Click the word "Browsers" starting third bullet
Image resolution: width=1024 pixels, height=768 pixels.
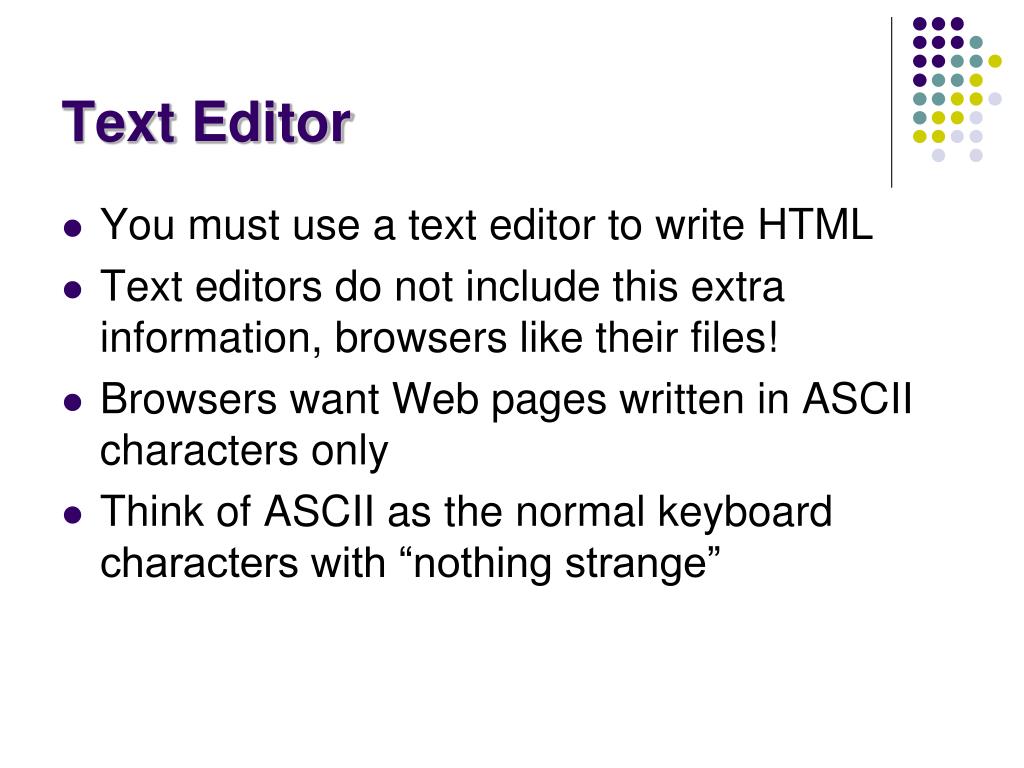pyautogui.click(x=188, y=398)
